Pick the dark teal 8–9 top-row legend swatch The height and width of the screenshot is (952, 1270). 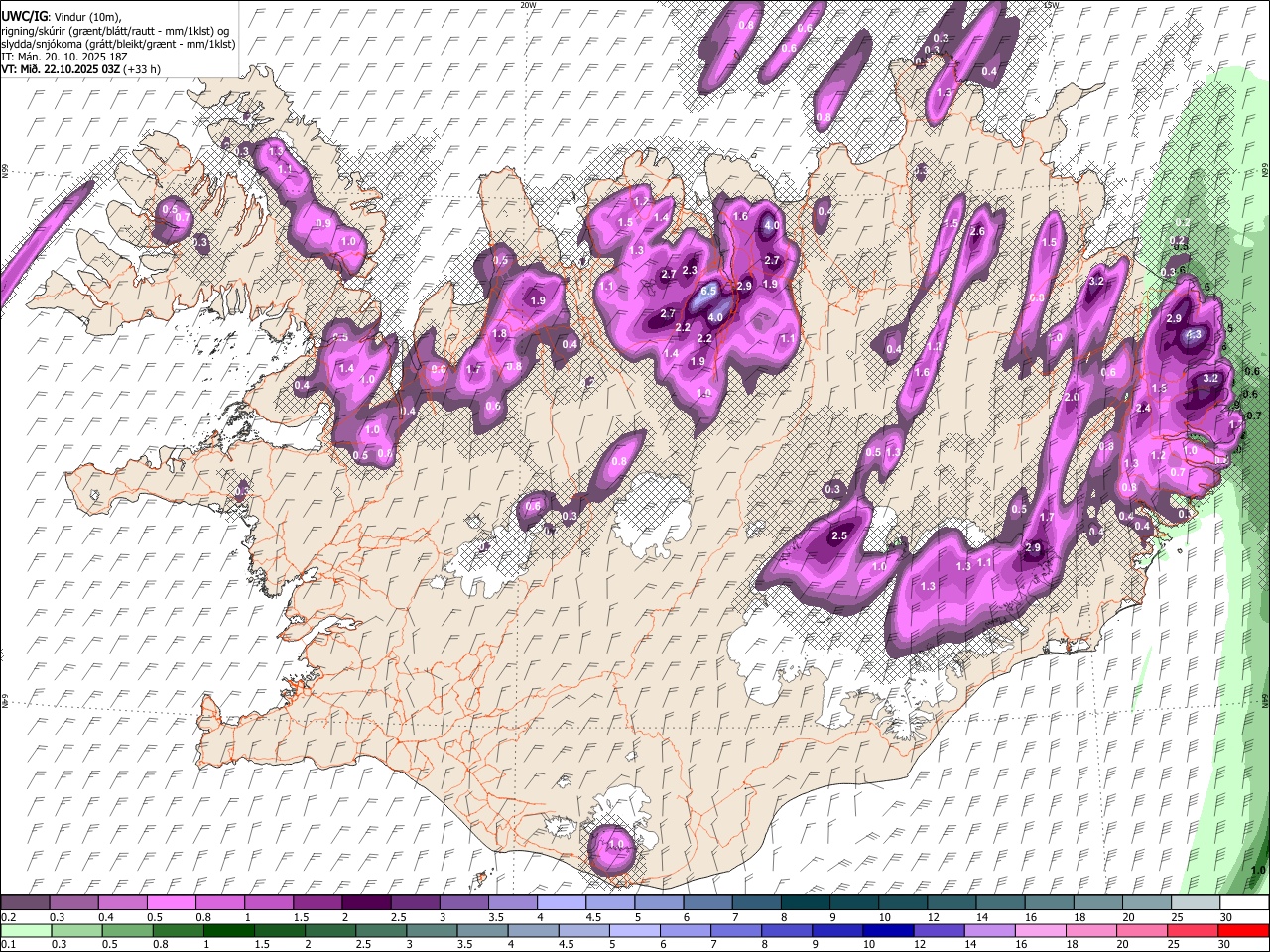click(x=806, y=903)
